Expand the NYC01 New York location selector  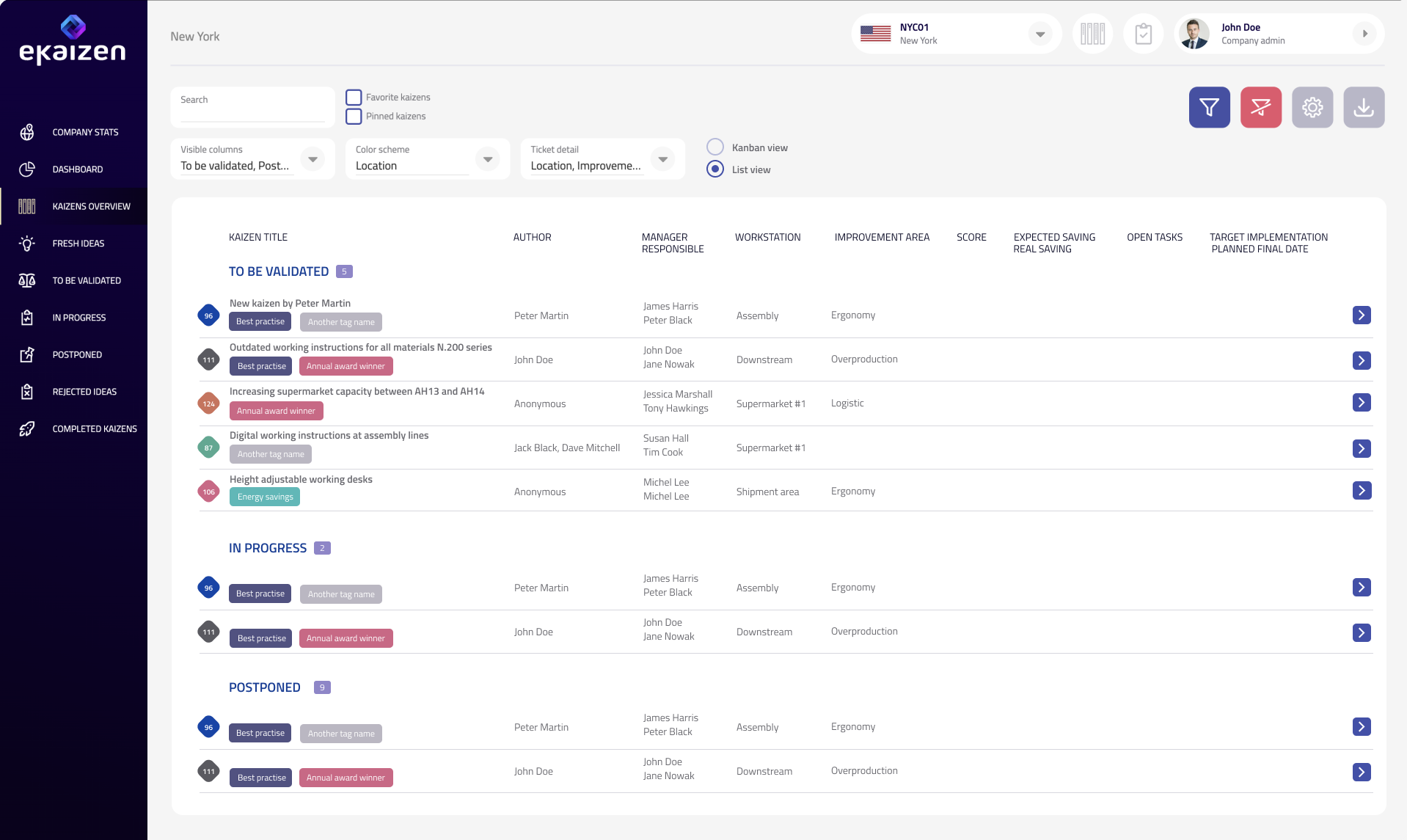[1039, 34]
